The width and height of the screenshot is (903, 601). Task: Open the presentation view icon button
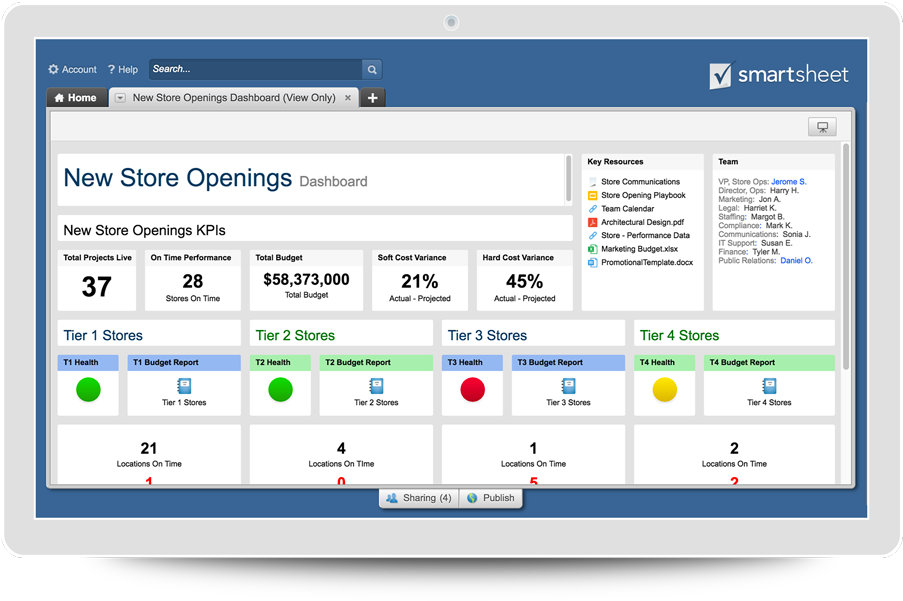pos(822,127)
